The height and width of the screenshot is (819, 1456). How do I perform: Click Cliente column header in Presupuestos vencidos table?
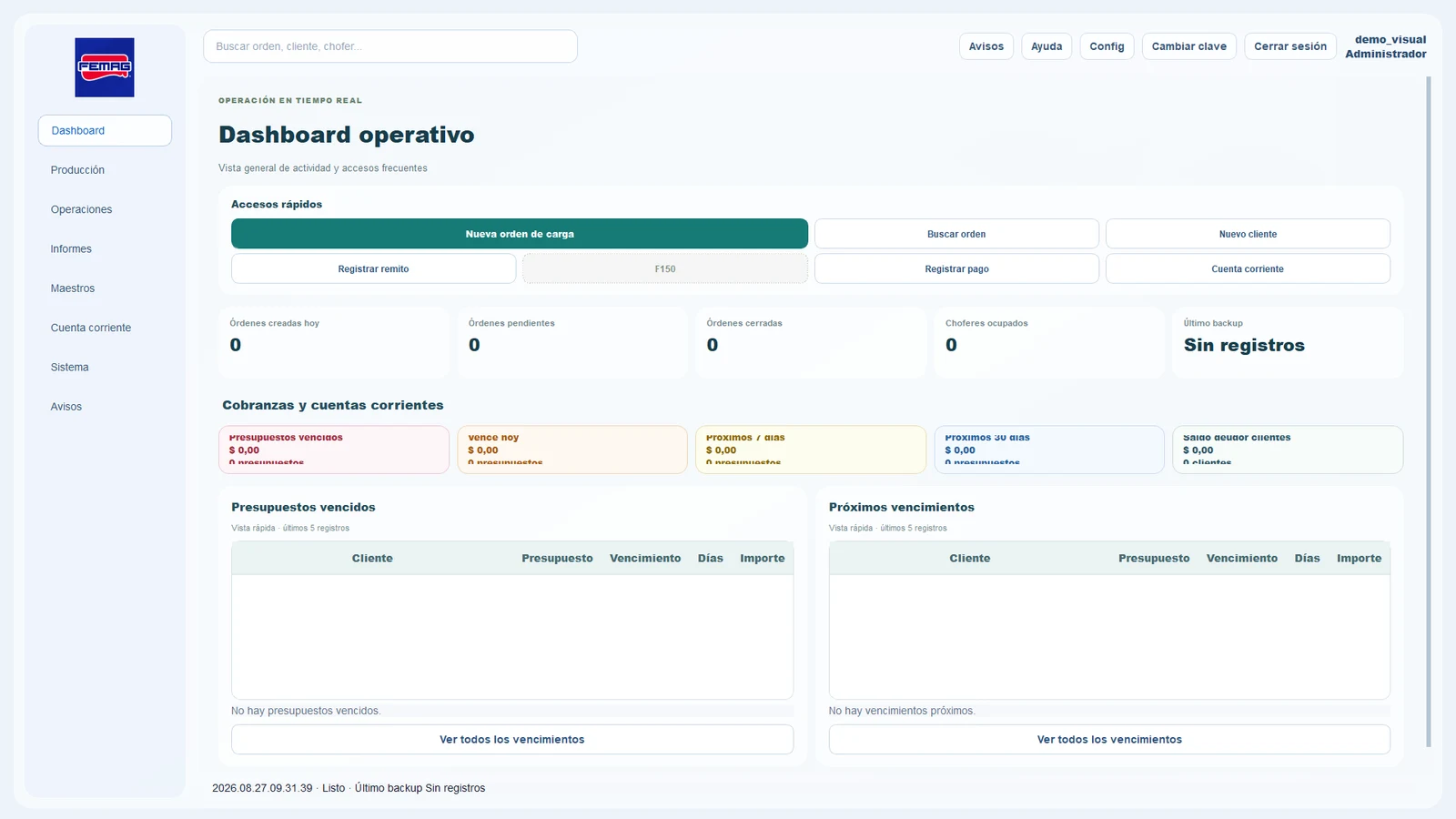pyautogui.click(x=372, y=558)
